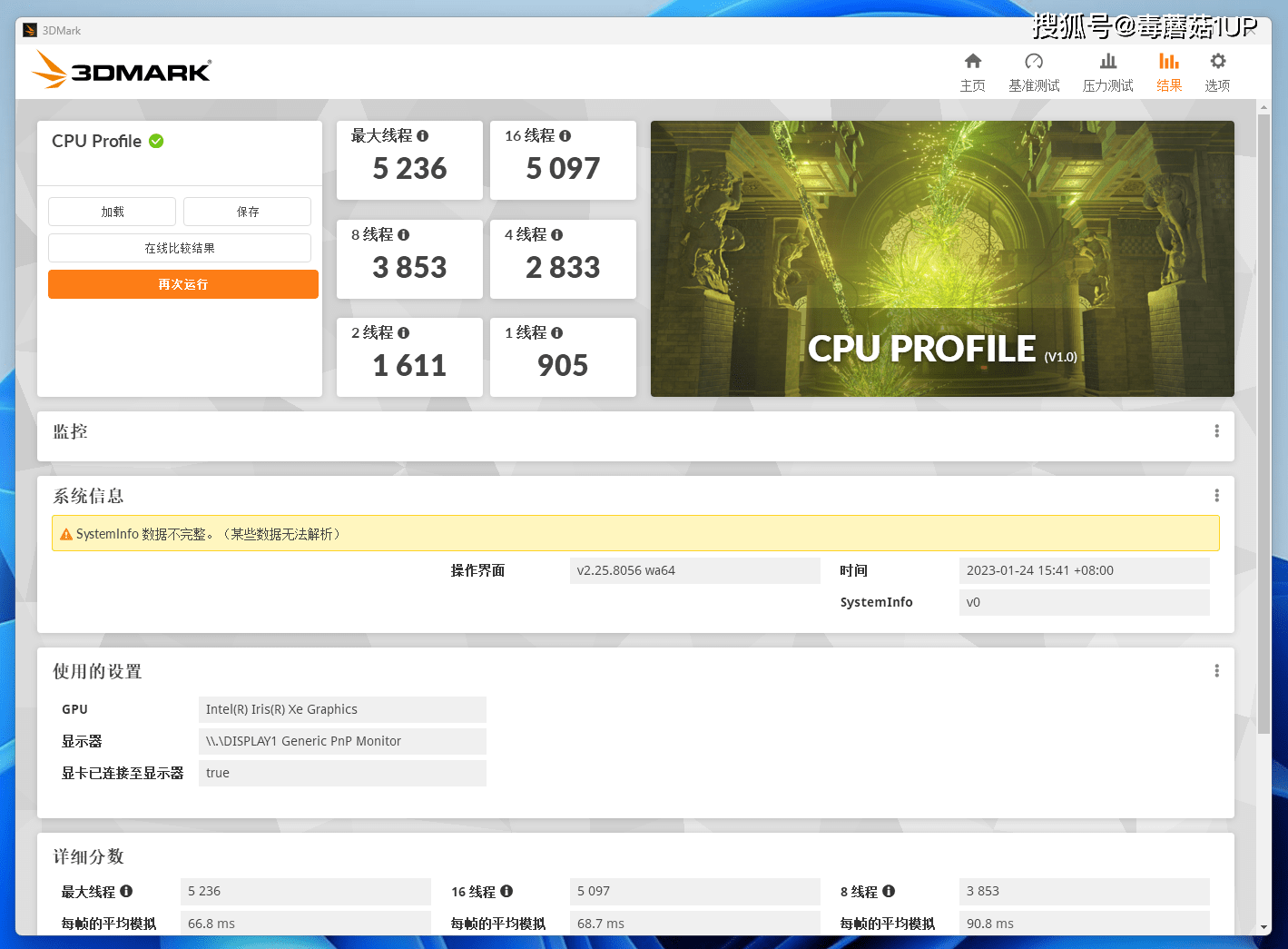Click the SystemInfo warning triangle icon
This screenshot has width=1288, height=949.
tap(66, 534)
